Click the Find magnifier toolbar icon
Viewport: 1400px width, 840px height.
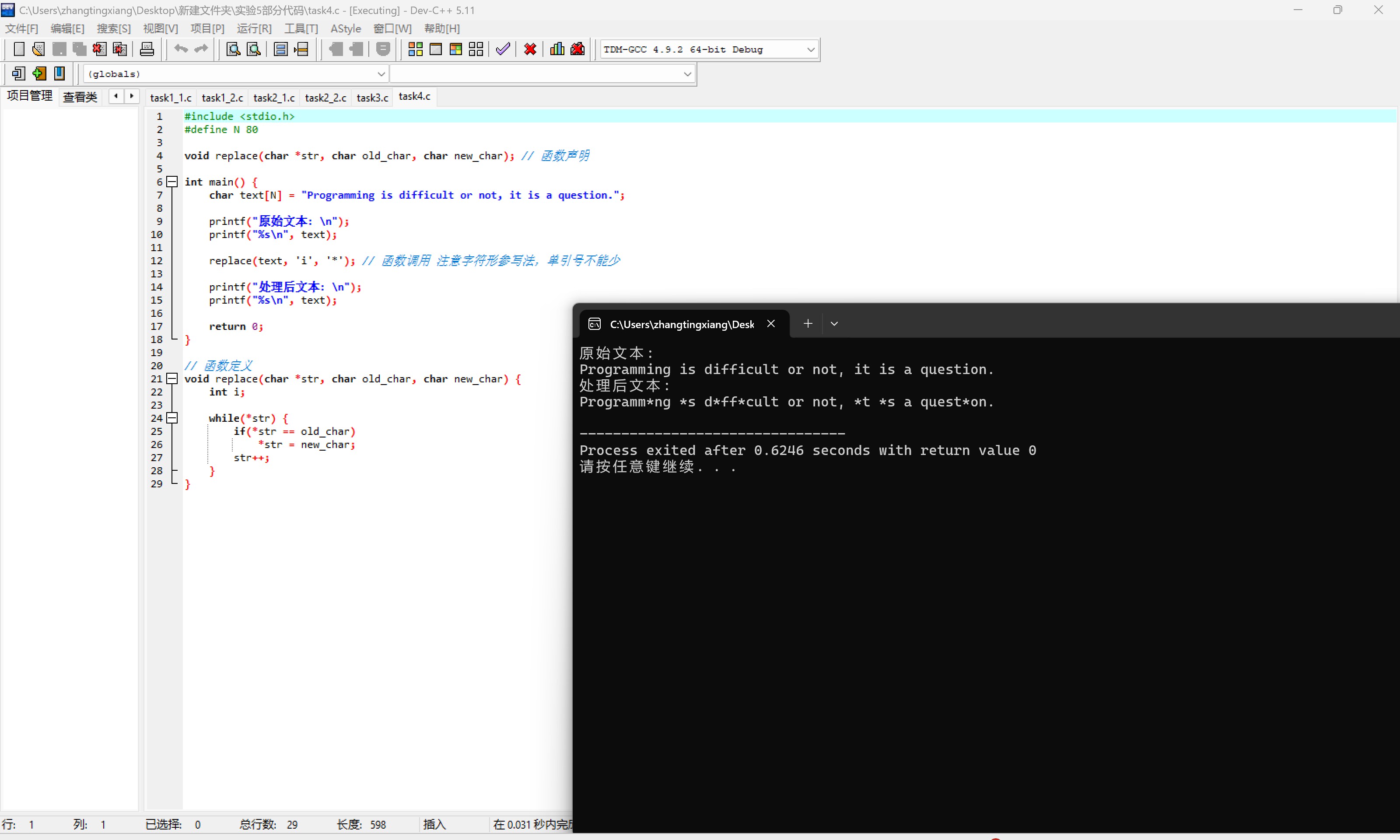[233, 49]
